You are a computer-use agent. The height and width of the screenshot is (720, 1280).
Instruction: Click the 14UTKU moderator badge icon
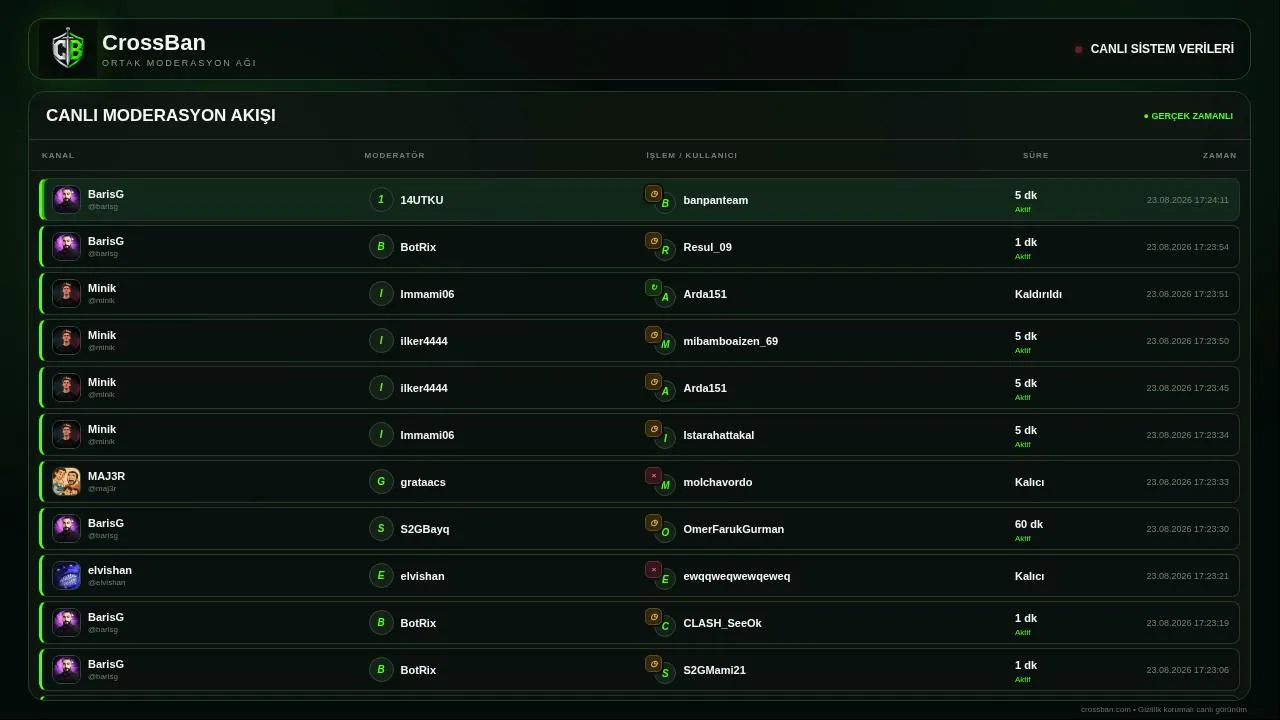[x=381, y=200]
